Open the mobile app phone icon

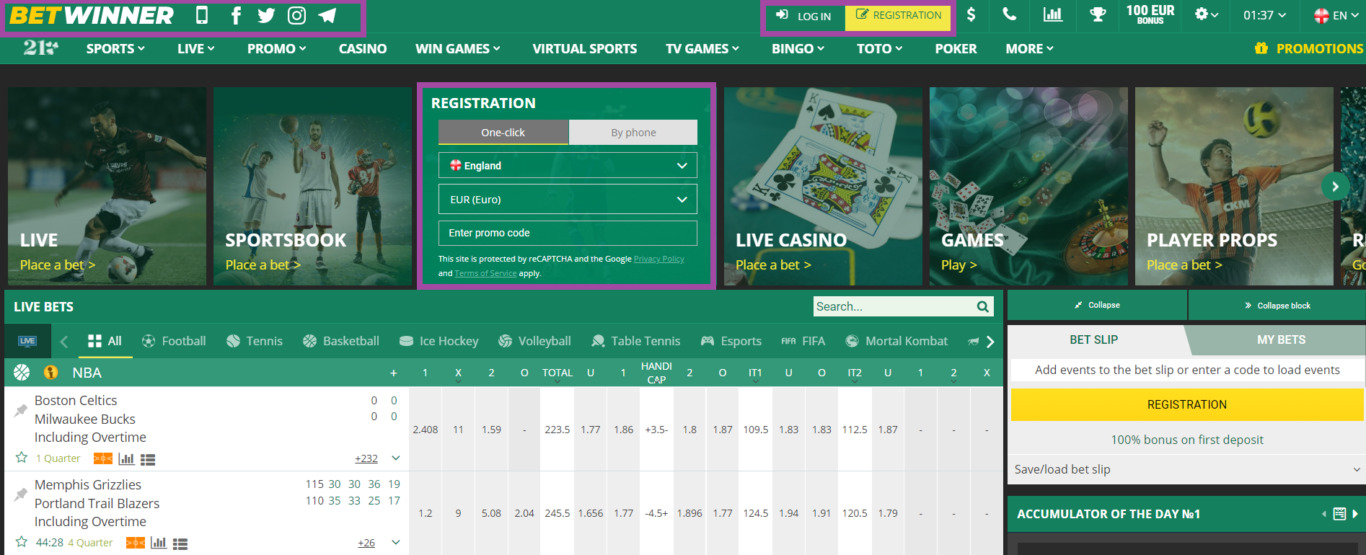pyautogui.click(x=202, y=16)
